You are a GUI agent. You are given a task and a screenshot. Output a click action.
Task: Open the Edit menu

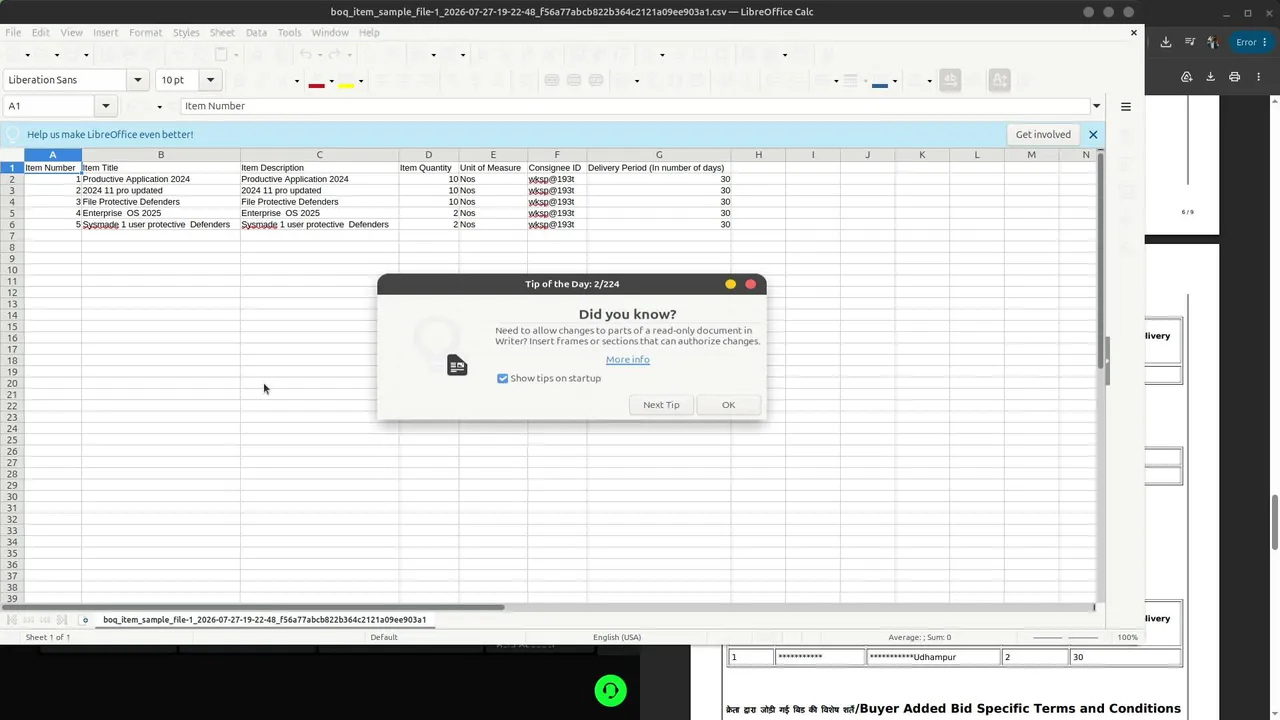40,33
